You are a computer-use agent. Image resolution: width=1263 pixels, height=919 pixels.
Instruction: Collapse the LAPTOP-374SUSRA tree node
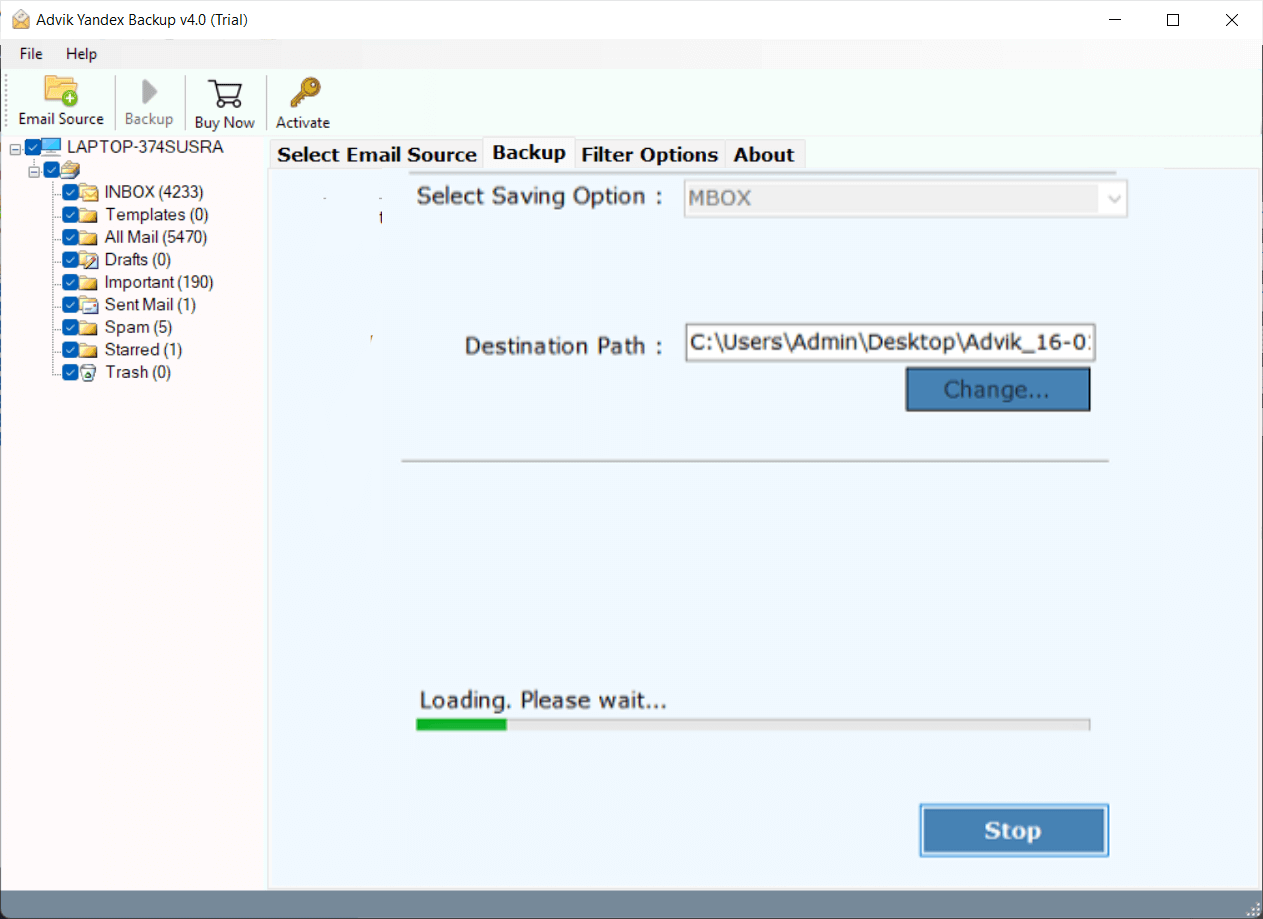tap(15, 148)
